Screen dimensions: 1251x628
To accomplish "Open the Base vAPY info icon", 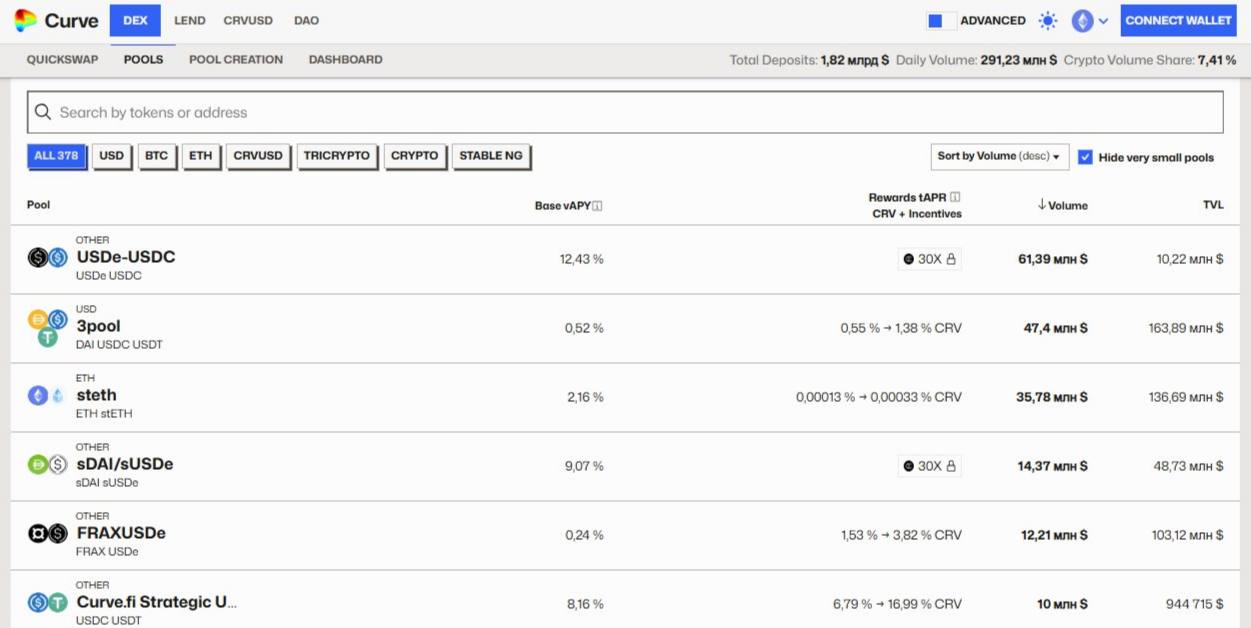I will point(597,206).
